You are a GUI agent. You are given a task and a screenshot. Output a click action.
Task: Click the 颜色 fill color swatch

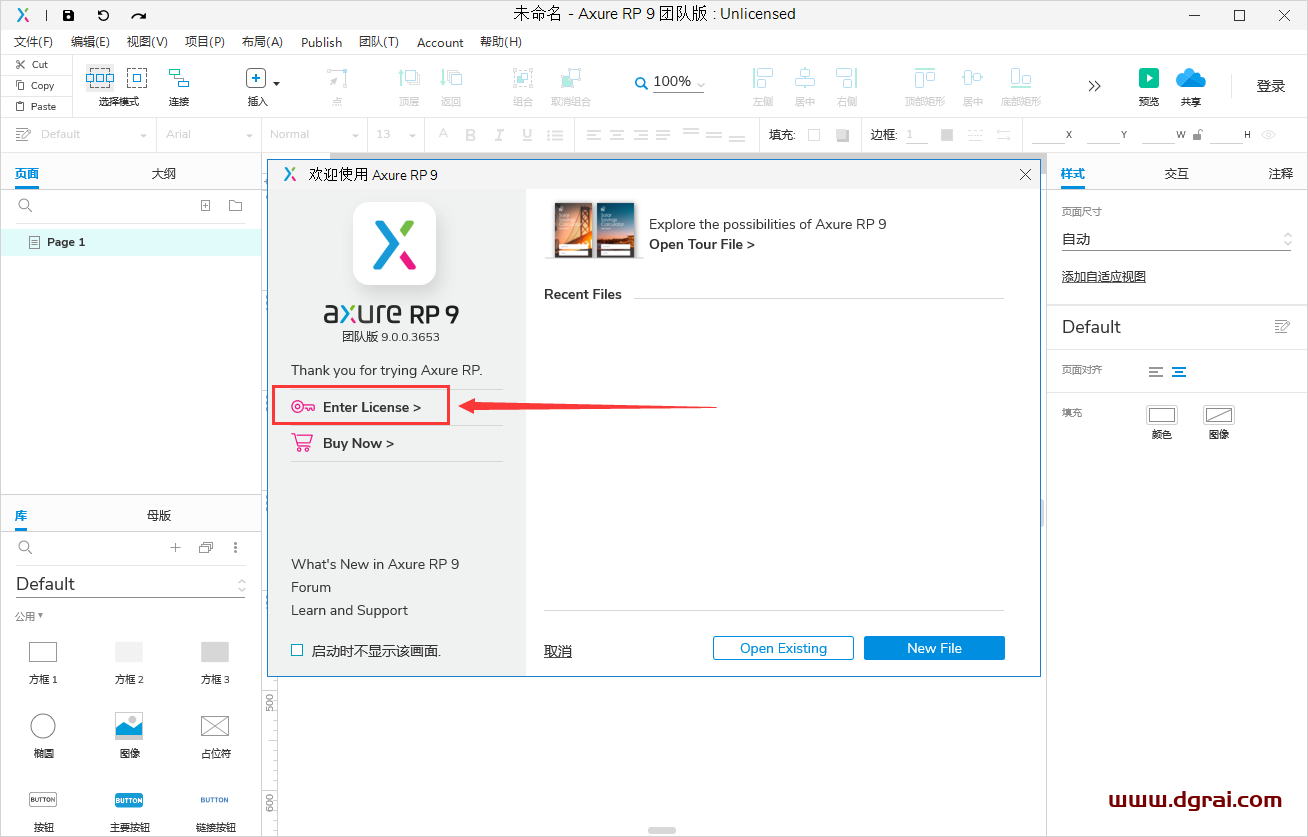click(x=1162, y=416)
